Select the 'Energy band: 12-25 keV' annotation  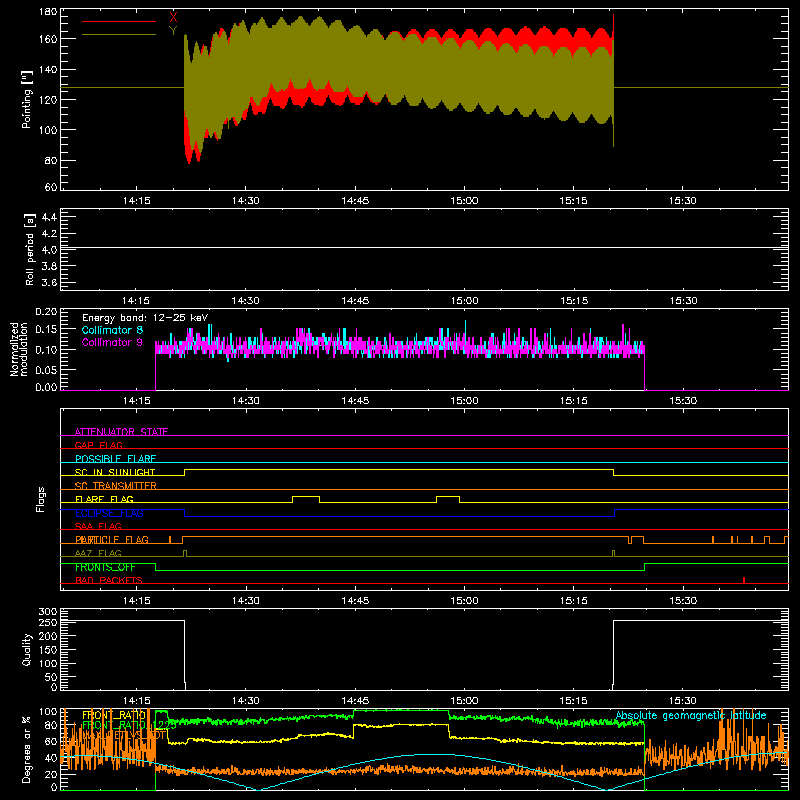145,318
